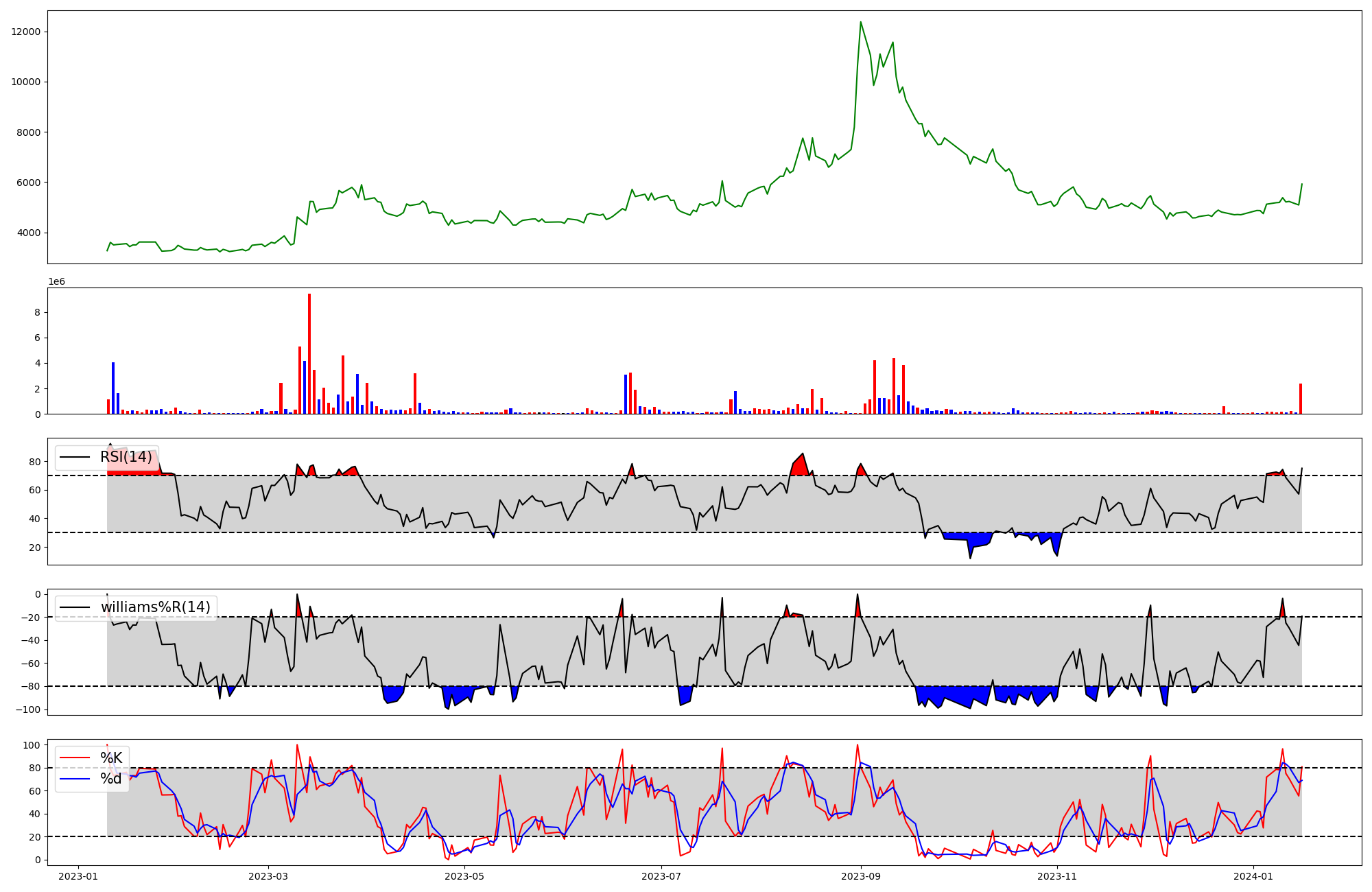Screen dimensions: 1372x892
Task: Click the red %K legend line sample
Action: pyautogui.click(x=75, y=758)
